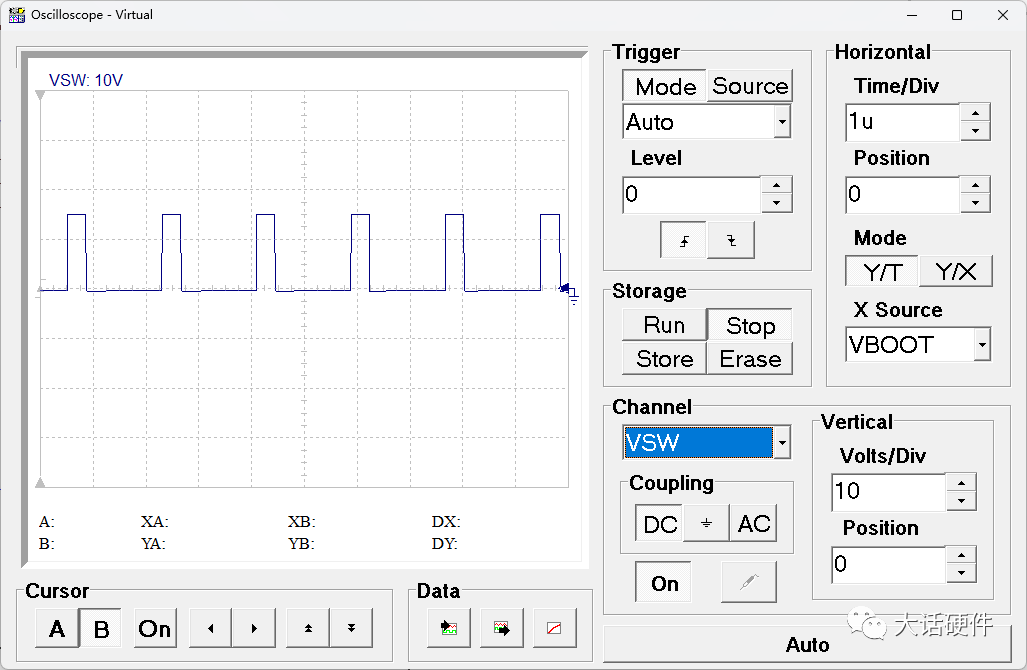Switch horizontal mode to Y/X
The height and width of the screenshot is (670, 1027).
(956, 271)
